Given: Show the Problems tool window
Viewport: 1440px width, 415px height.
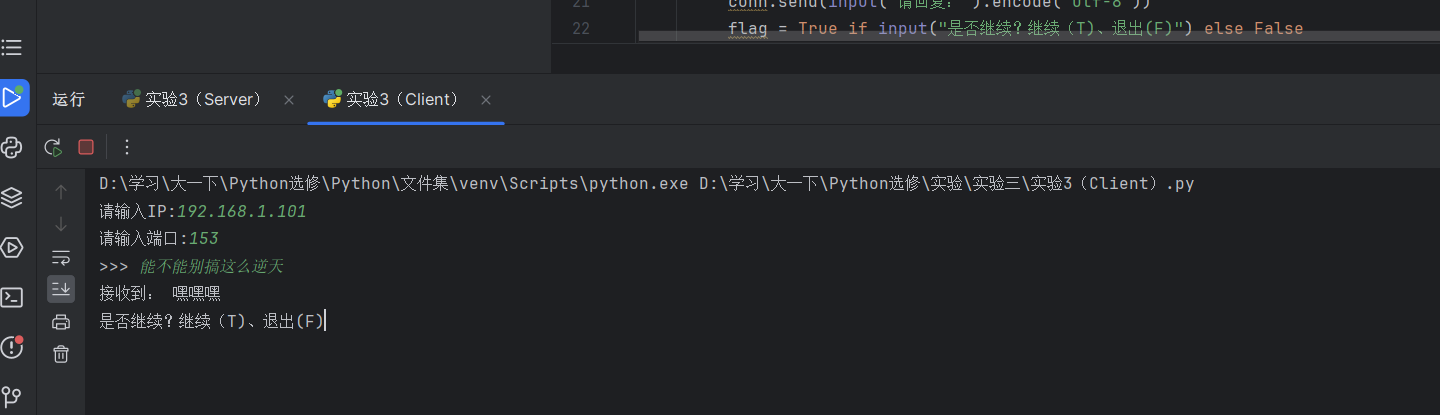Looking at the screenshot, I should pyautogui.click(x=12, y=347).
